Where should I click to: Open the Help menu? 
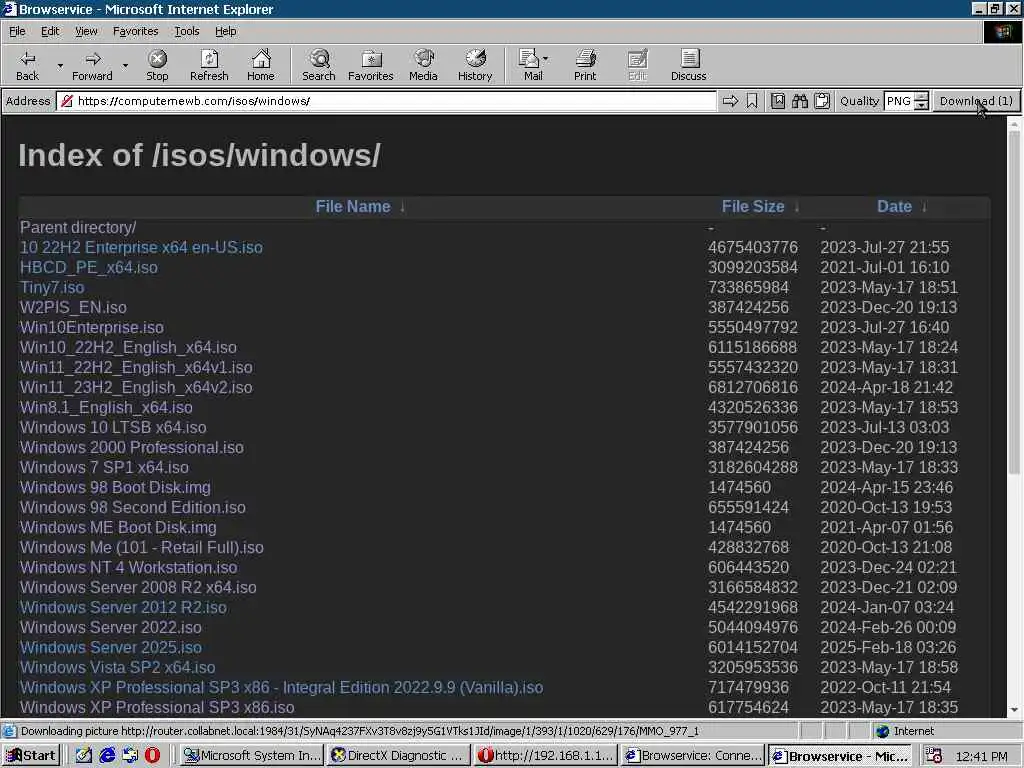(225, 31)
